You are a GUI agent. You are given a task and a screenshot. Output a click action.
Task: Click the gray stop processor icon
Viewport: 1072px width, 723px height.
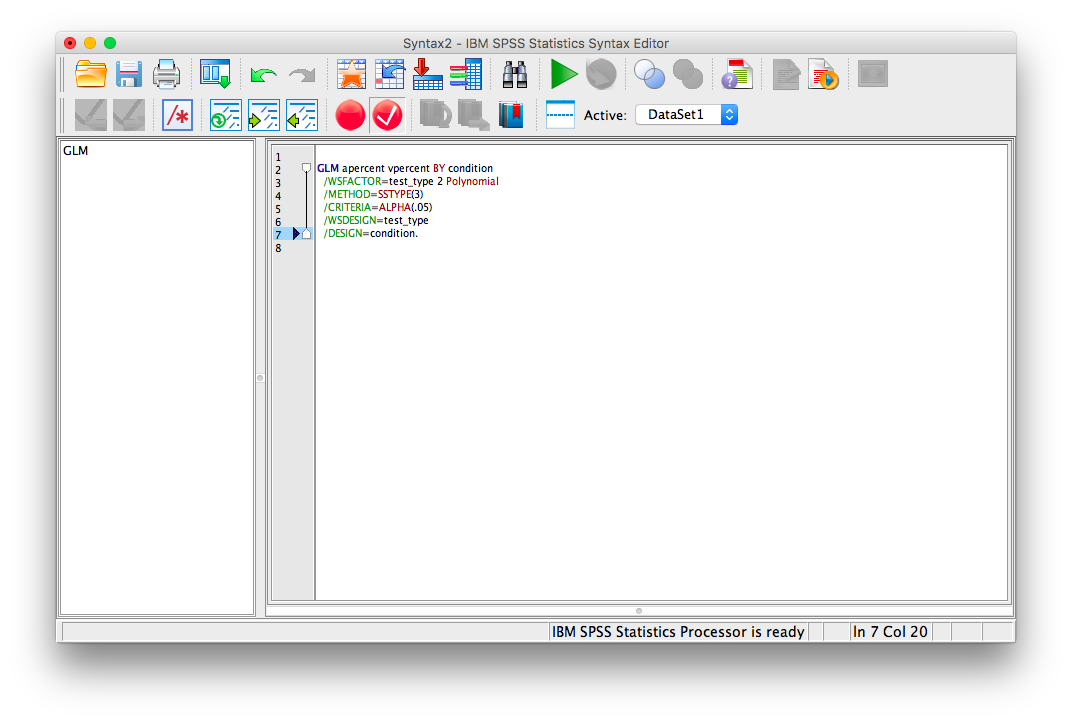602,74
